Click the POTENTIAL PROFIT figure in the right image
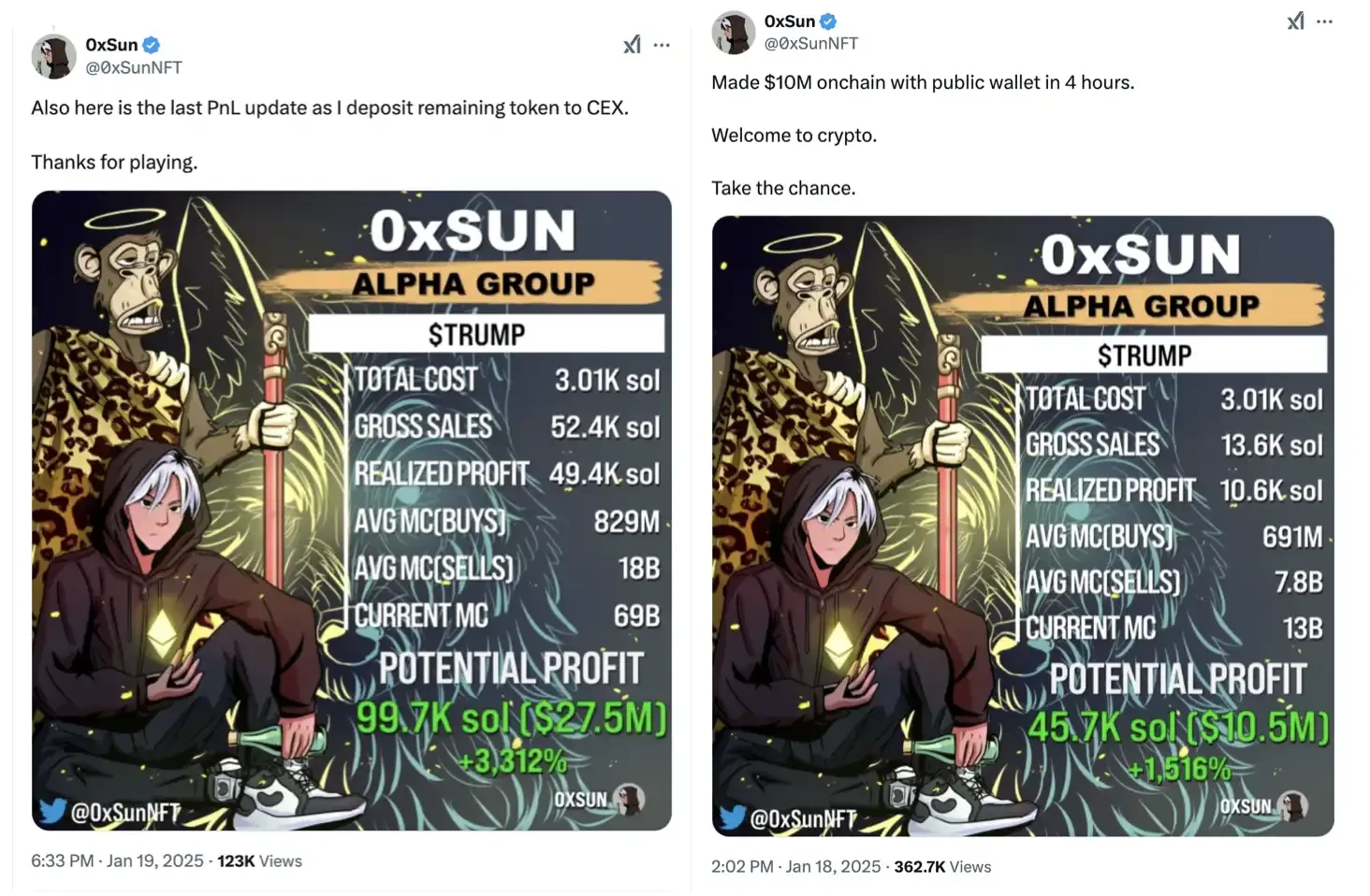Screen dimensions: 1370x896 (1178, 727)
